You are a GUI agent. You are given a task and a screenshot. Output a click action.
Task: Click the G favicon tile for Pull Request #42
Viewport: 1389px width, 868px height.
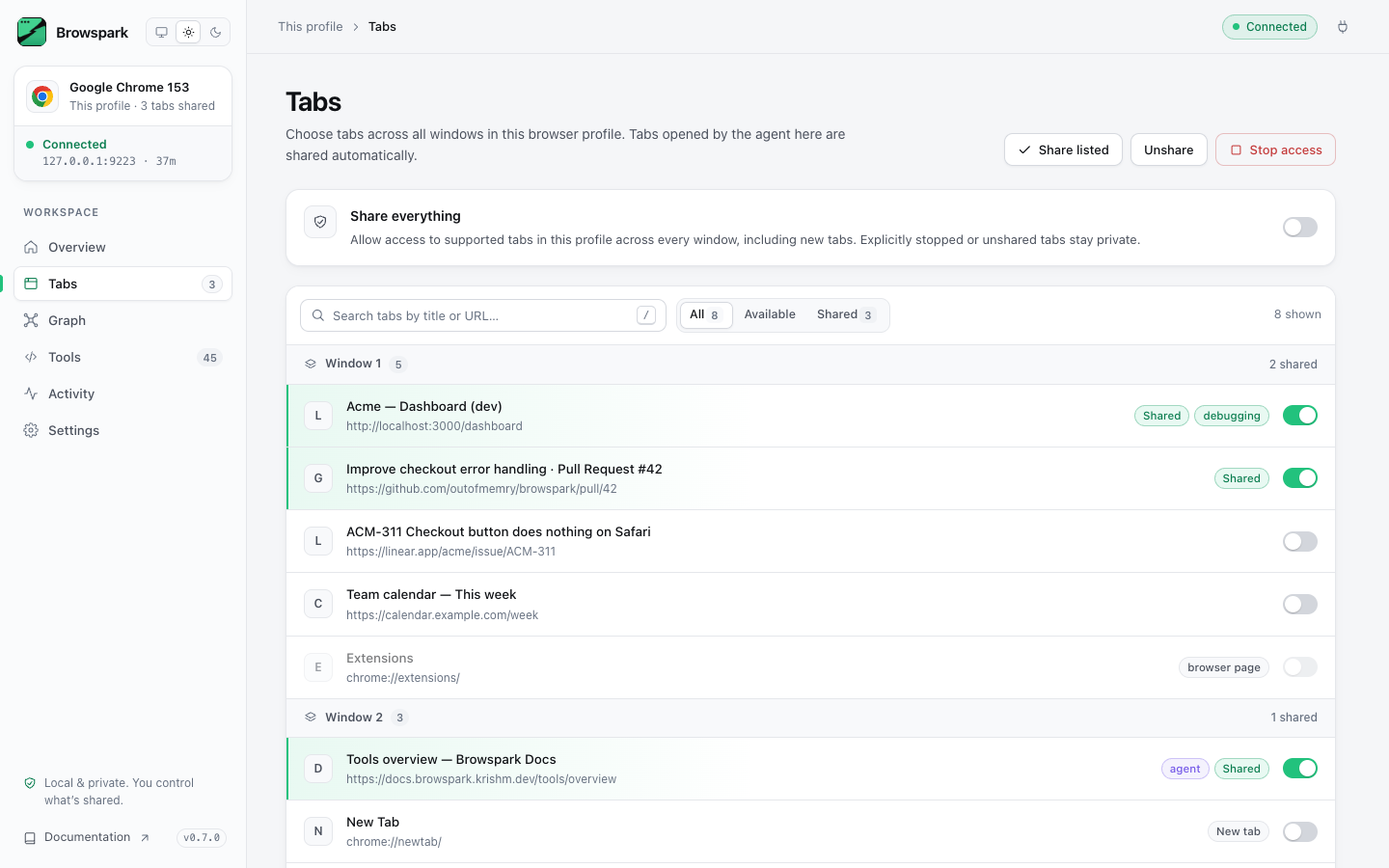[x=318, y=478]
